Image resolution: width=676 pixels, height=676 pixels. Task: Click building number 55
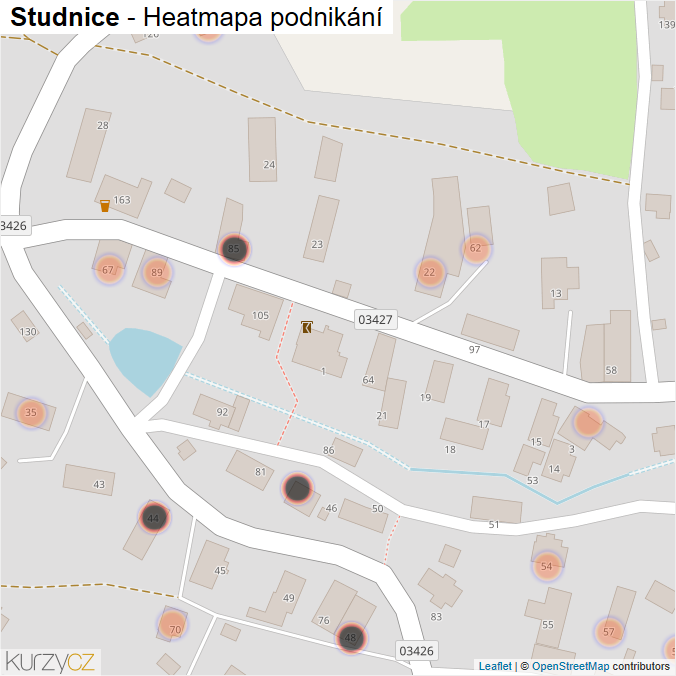(x=548, y=625)
